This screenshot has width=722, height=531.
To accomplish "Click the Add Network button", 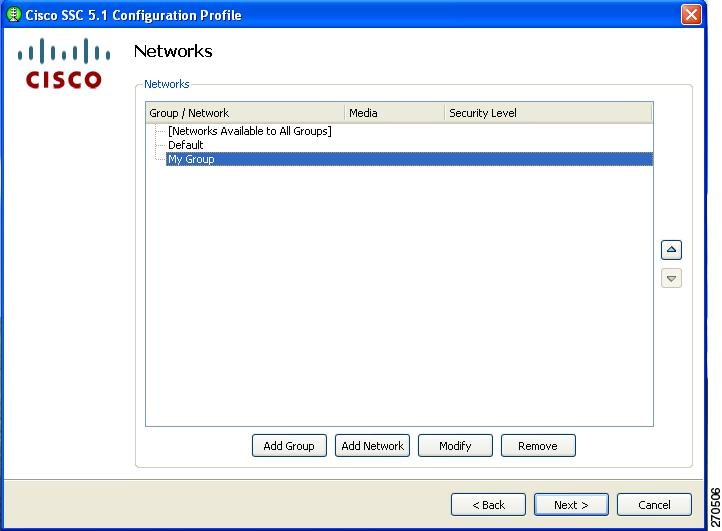I will click(372, 446).
